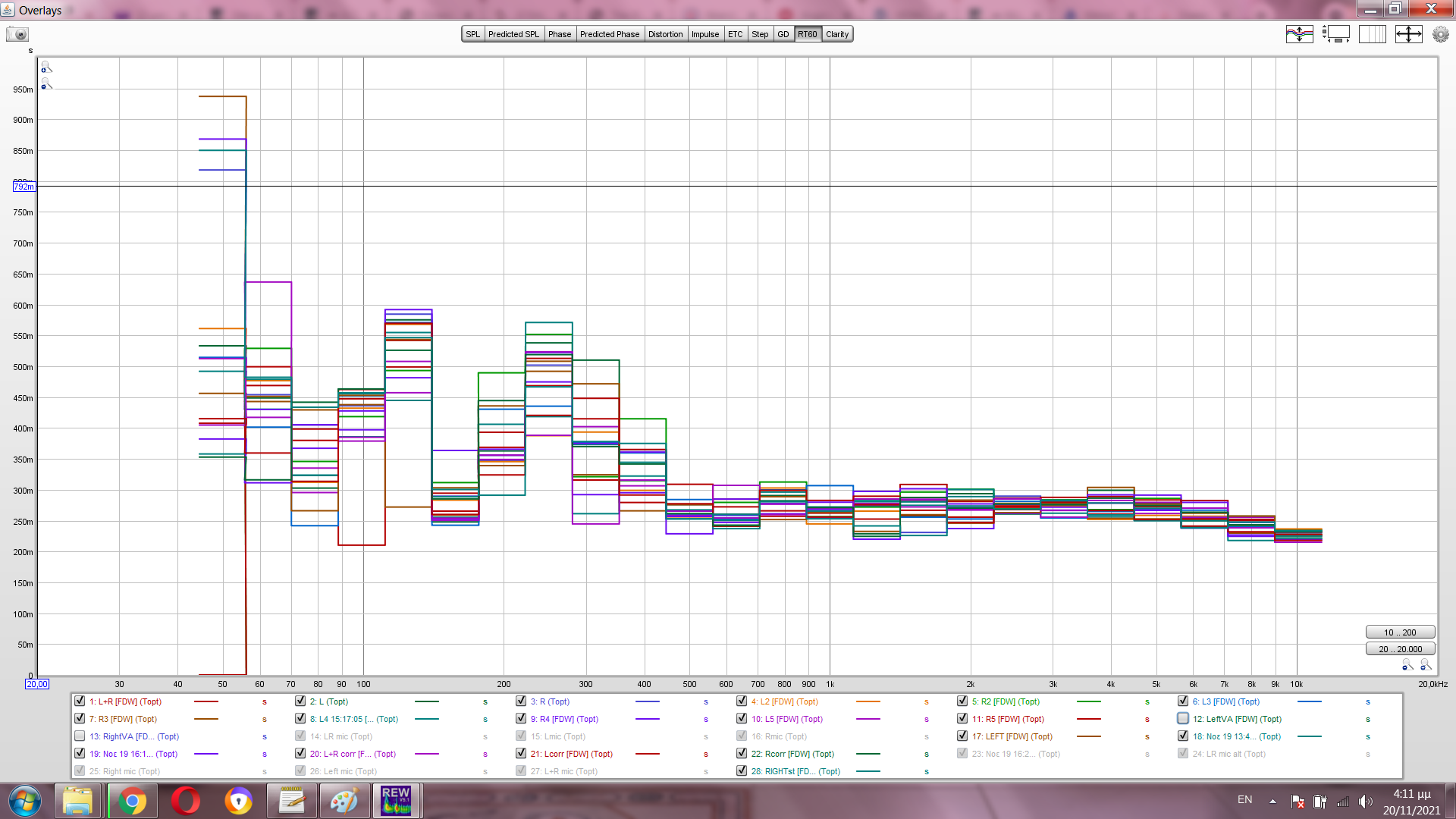
Task: Click the 20,00 frequency start field
Action: (36, 684)
